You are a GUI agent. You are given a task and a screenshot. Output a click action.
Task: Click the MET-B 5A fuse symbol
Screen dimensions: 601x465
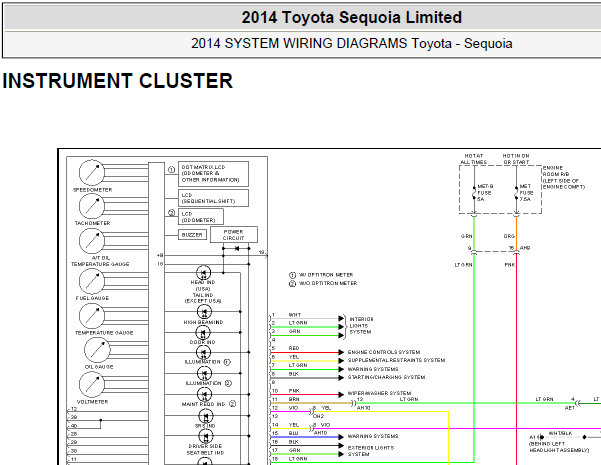coord(474,192)
